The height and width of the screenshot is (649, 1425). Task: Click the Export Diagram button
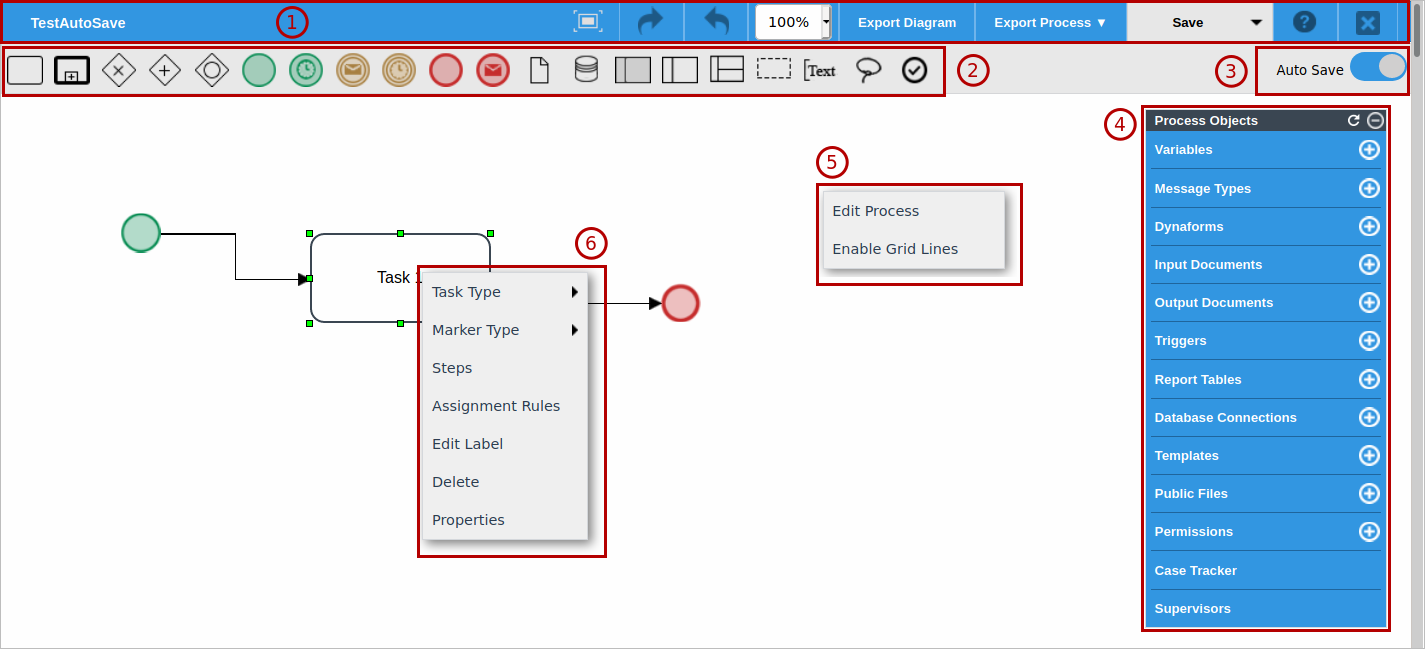coord(907,22)
